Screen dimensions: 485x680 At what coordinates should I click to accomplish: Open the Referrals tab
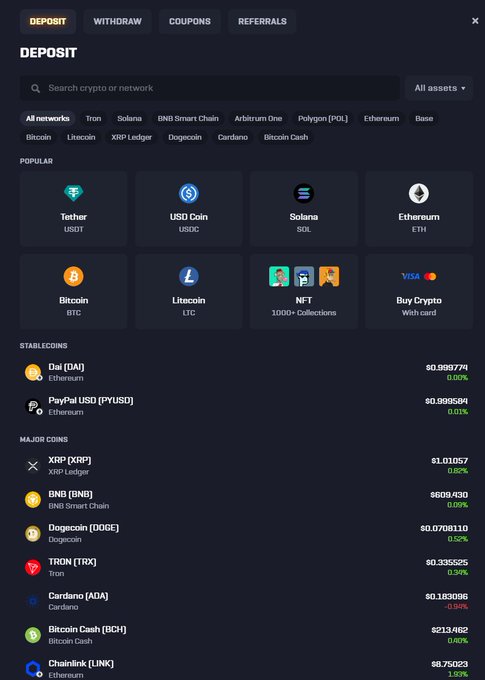click(x=262, y=21)
